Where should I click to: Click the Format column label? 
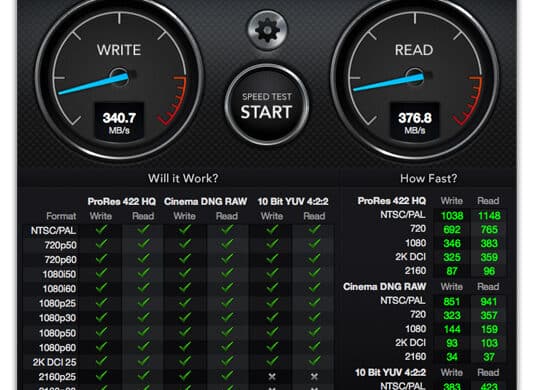tap(61, 216)
